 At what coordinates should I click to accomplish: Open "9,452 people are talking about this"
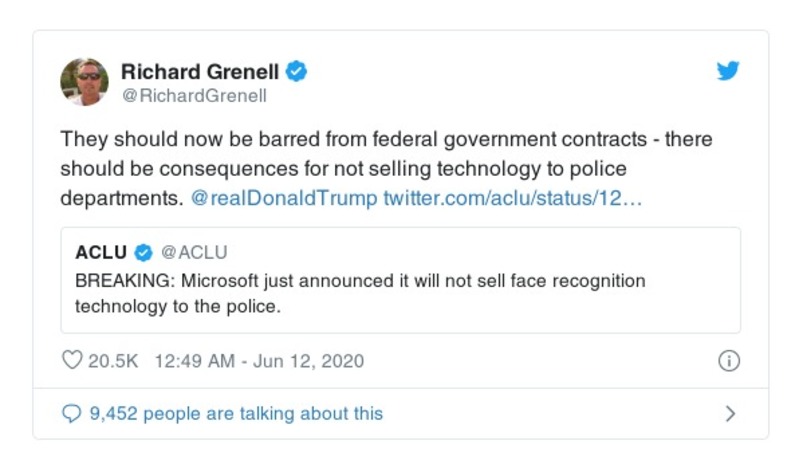point(236,413)
